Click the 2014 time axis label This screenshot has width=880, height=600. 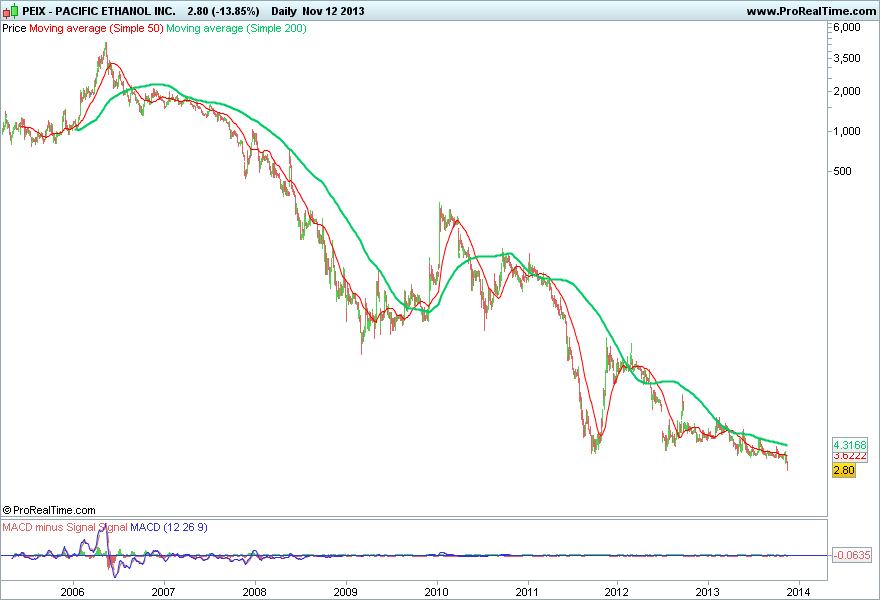pos(799,592)
